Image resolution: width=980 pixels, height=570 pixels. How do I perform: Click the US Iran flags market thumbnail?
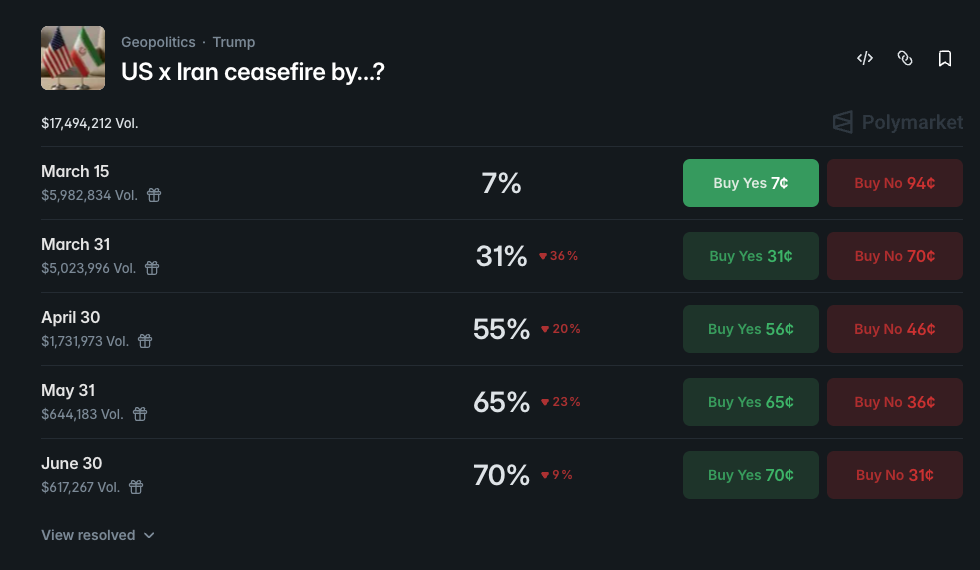[x=73, y=58]
